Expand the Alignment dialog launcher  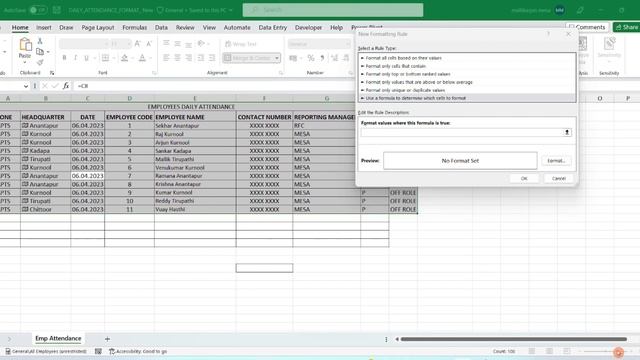[x=281, y=73]
